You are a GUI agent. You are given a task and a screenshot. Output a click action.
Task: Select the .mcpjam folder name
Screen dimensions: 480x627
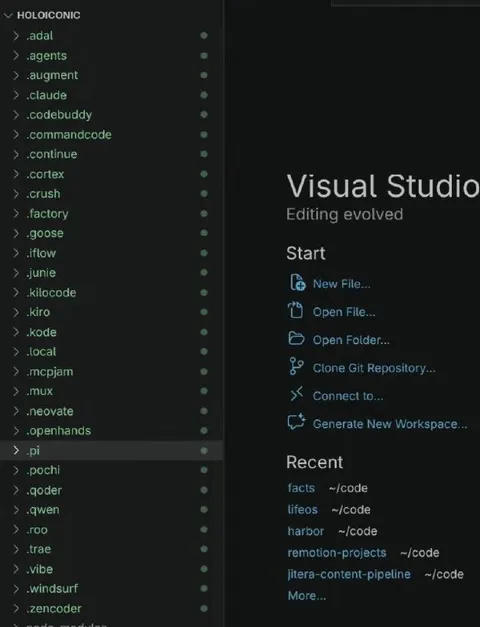click(x=50, y=372)
